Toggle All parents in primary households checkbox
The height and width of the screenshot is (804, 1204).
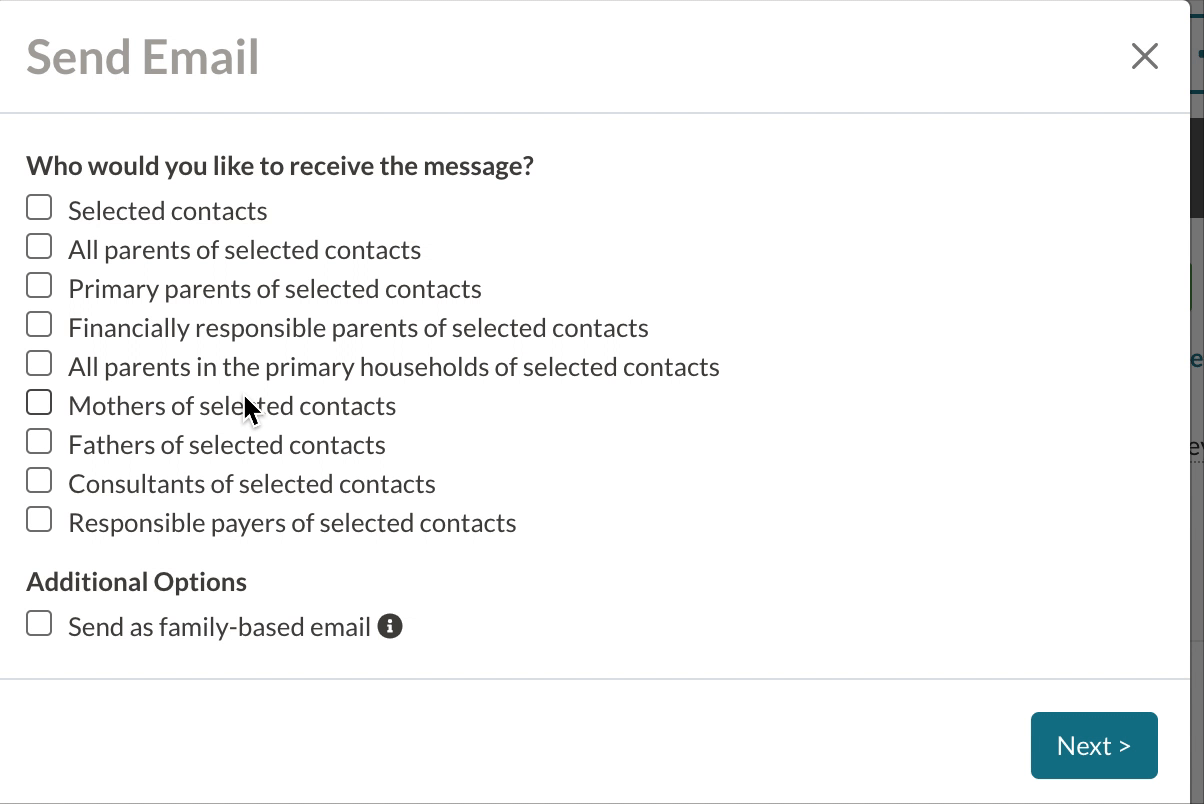click(x=39, y=363)
